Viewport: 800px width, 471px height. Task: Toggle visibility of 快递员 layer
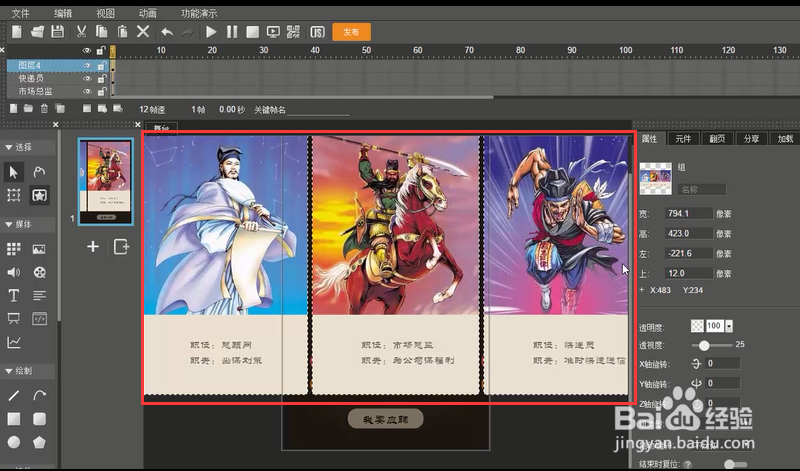(87, 79)
